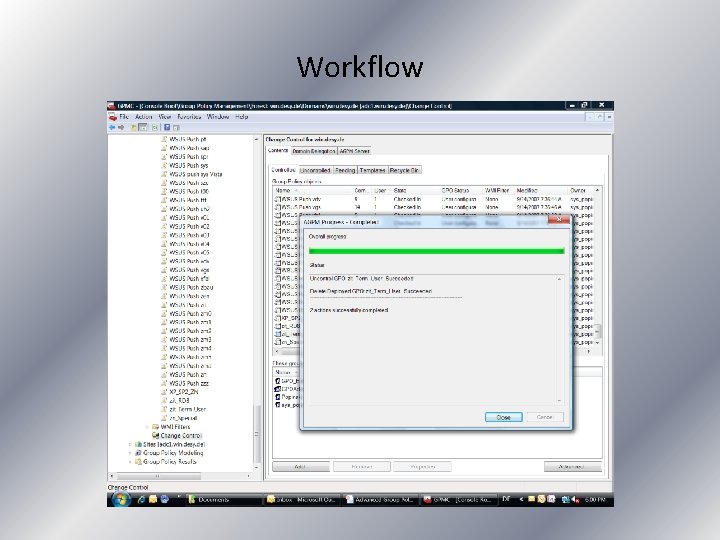This screenshot has width=720, height=540.
Task: Open the Windows Start orb
Action: click(x=120, y=500)
